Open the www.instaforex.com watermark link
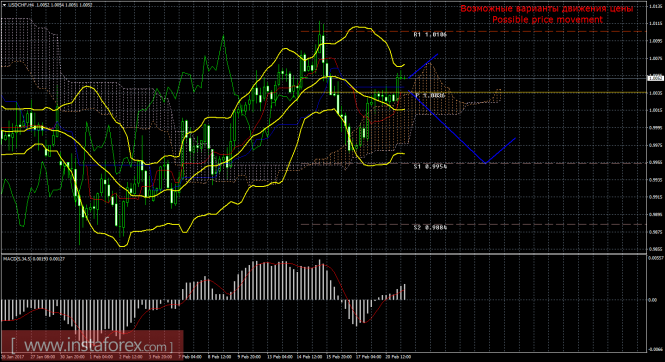Viewport: 665px width, 362px height. coord(92,345)
